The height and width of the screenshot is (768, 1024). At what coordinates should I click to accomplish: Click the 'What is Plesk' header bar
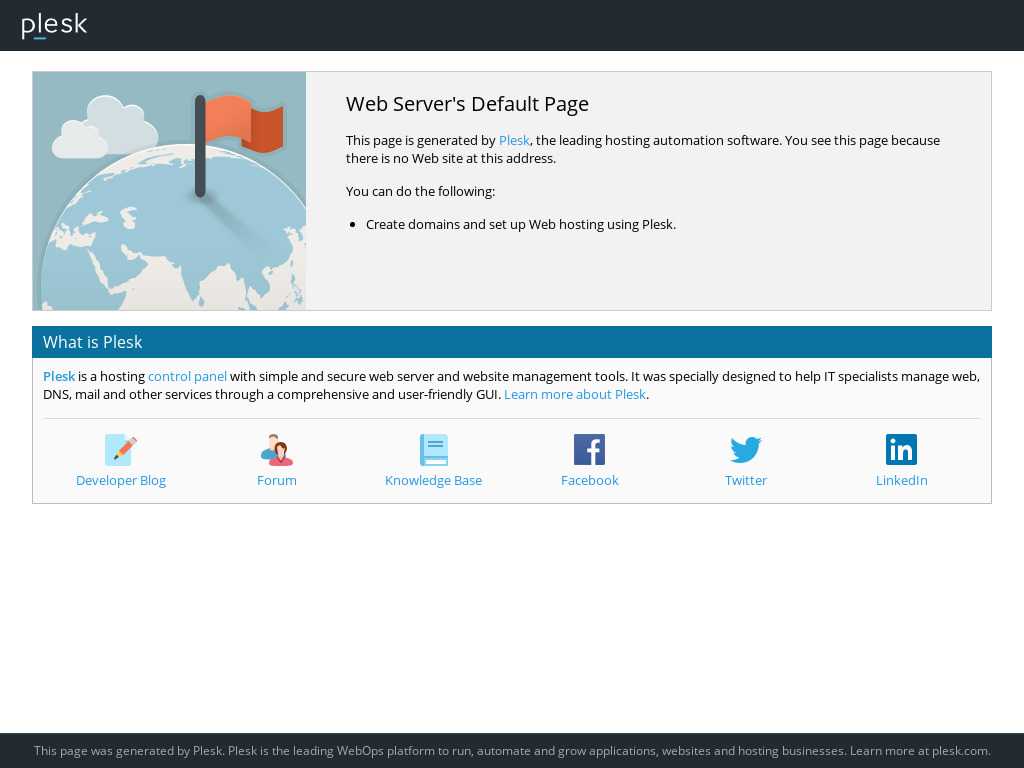(512, 342)
